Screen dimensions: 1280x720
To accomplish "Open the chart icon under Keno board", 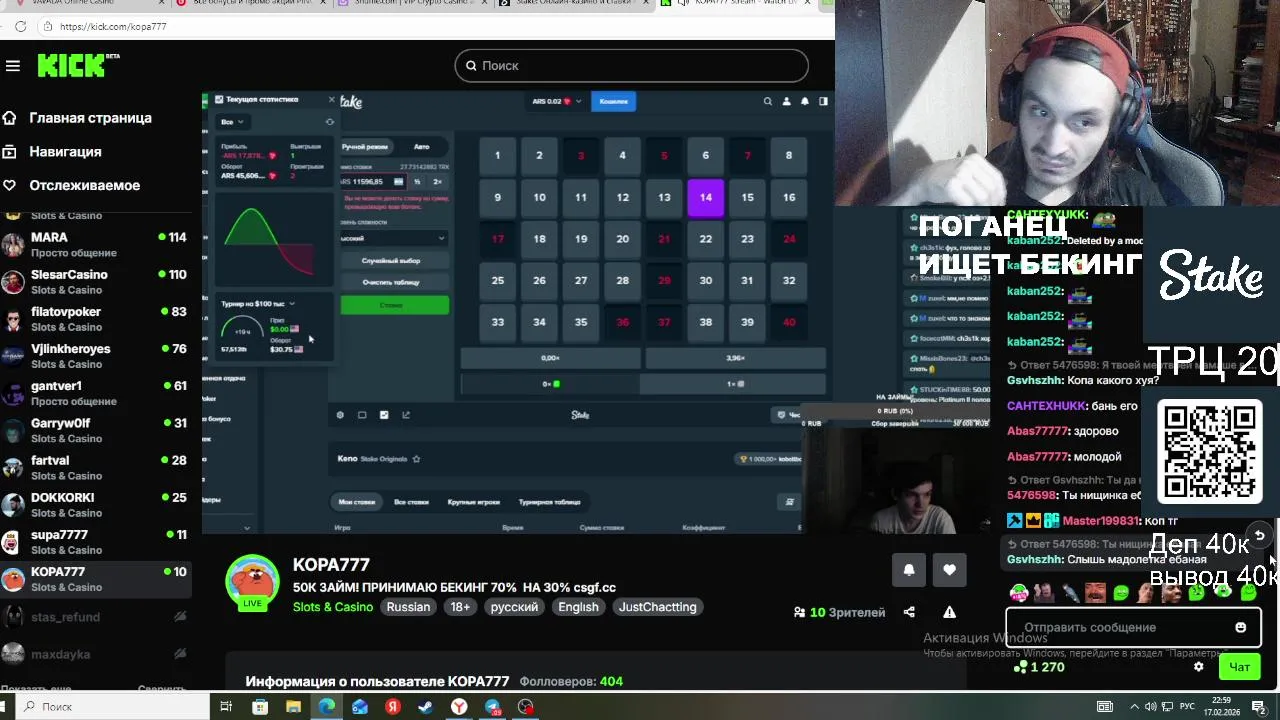I will click(406, 415).
